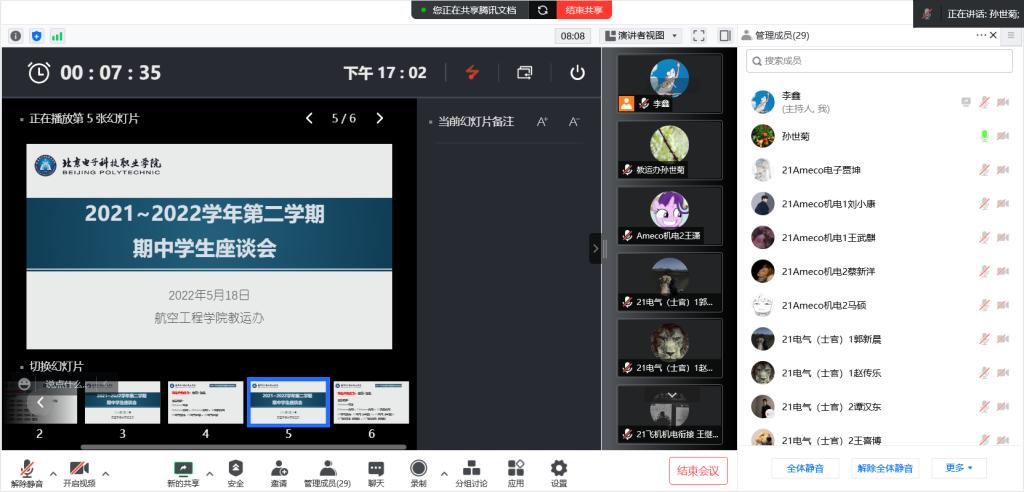This screenshot has width=1024, height=492.
Task: Unmute microphone via 解除静音
Action: pos(27,468)
